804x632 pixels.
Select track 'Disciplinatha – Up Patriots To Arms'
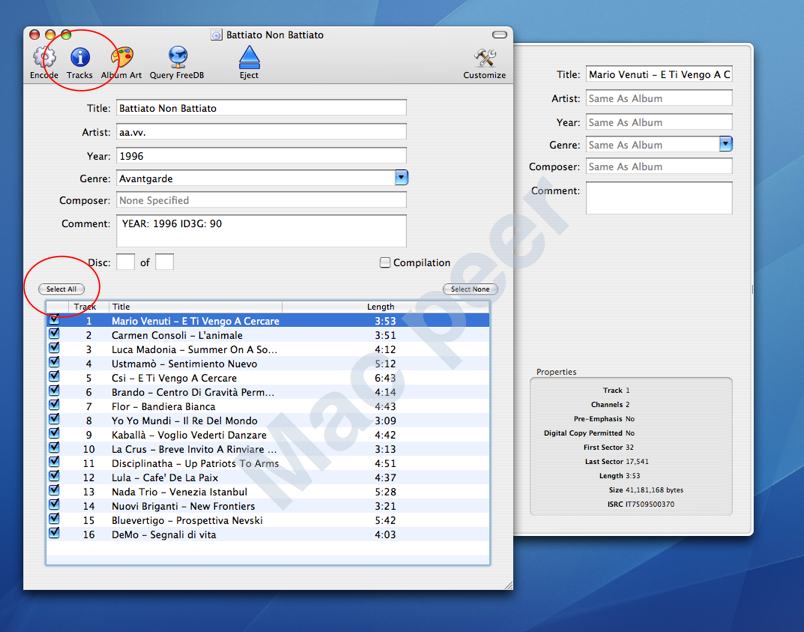tap(268, 463)
